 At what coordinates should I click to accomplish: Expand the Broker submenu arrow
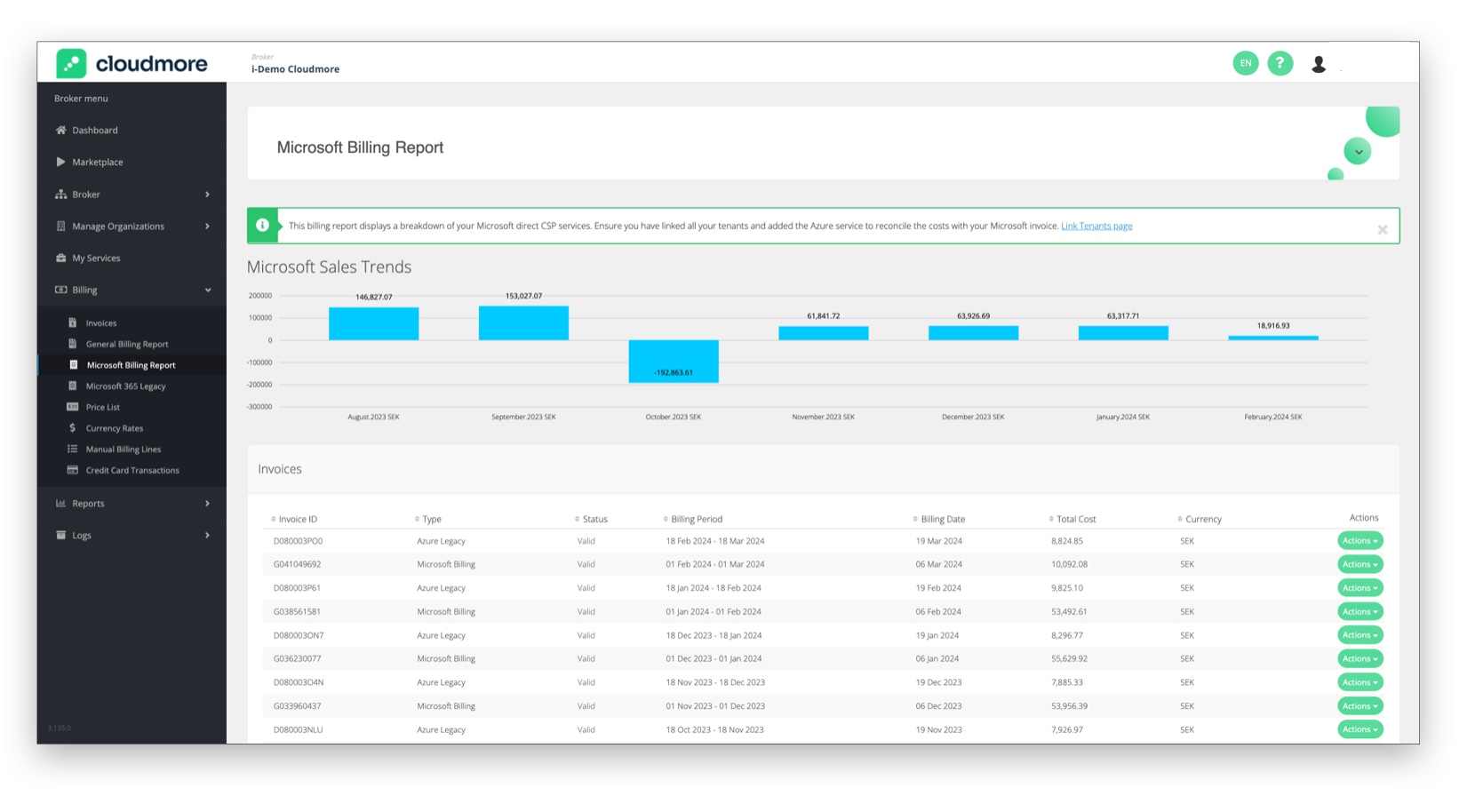pos(207,195)
